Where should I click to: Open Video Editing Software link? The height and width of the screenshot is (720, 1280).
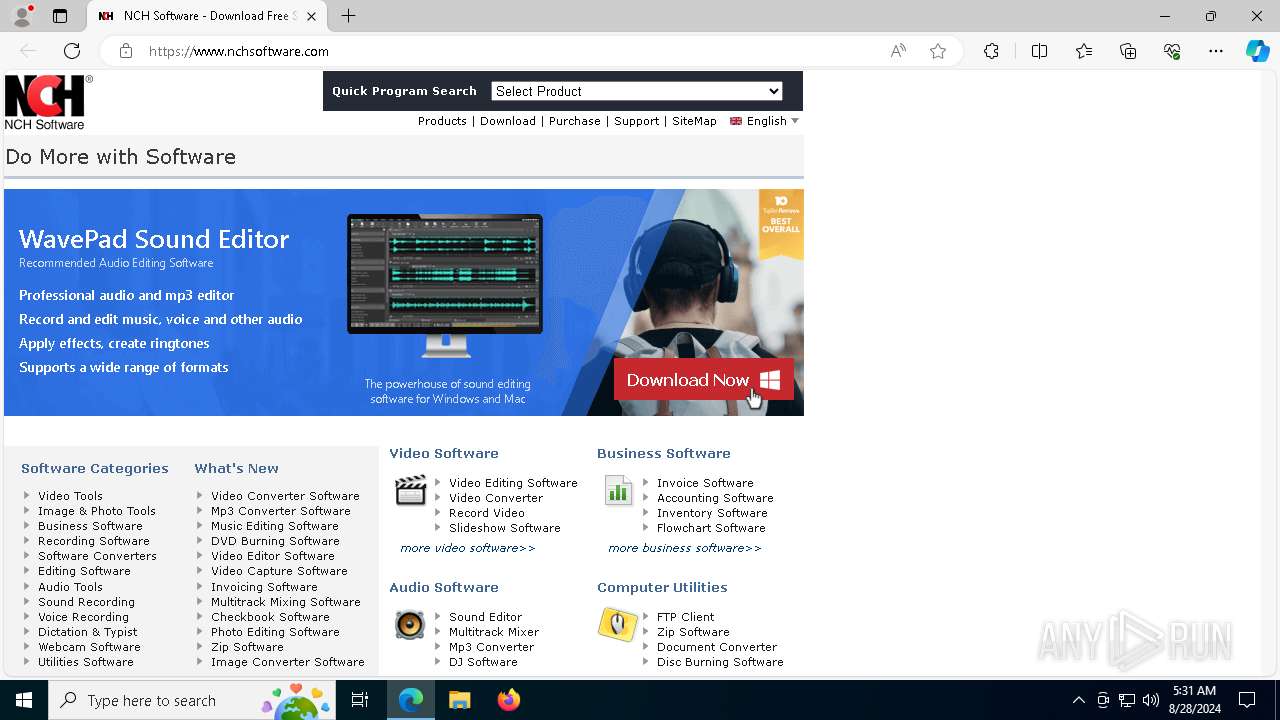point(513,483)
